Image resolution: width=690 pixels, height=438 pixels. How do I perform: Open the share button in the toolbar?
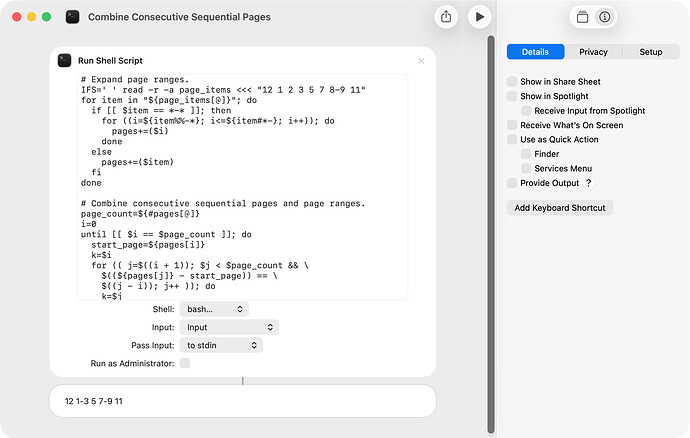446,17
